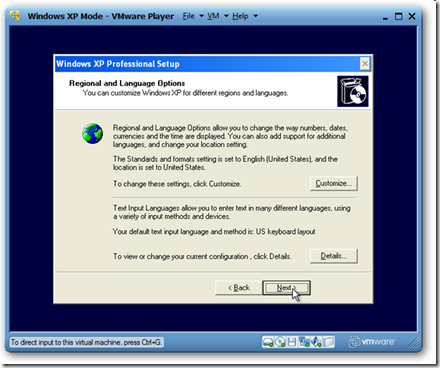Click the CD/DVD drive status icon
The image size is (440, 368).
280,342
